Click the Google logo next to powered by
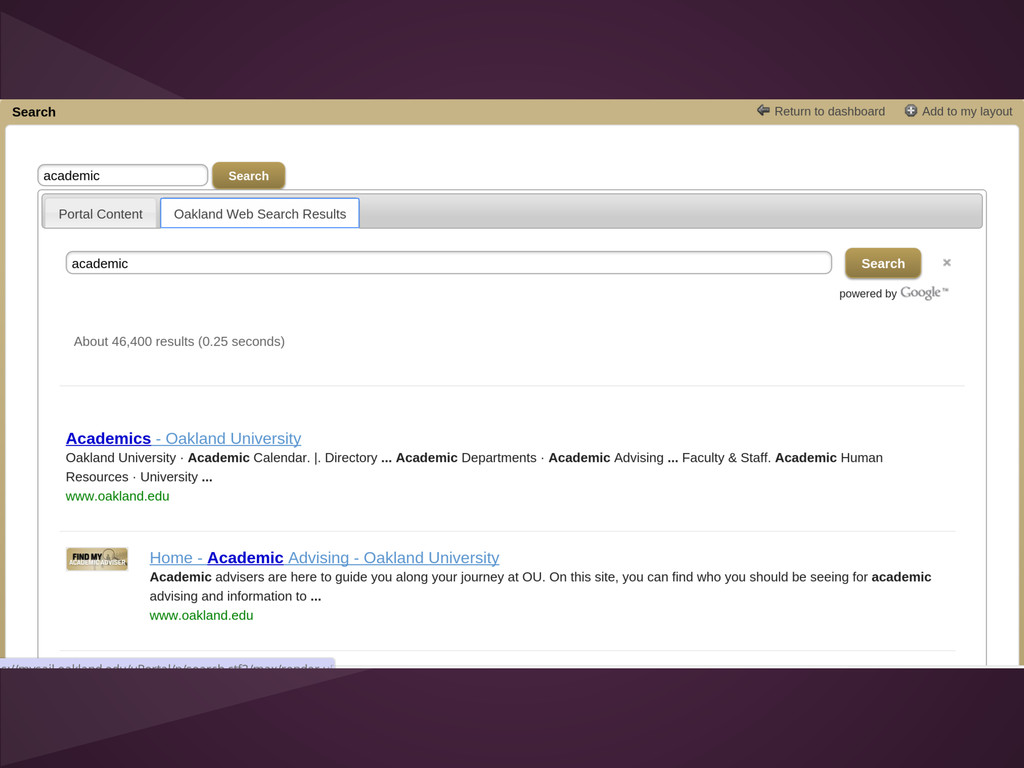The width and height of the screenshot is (1024, 768). [923, 293]
